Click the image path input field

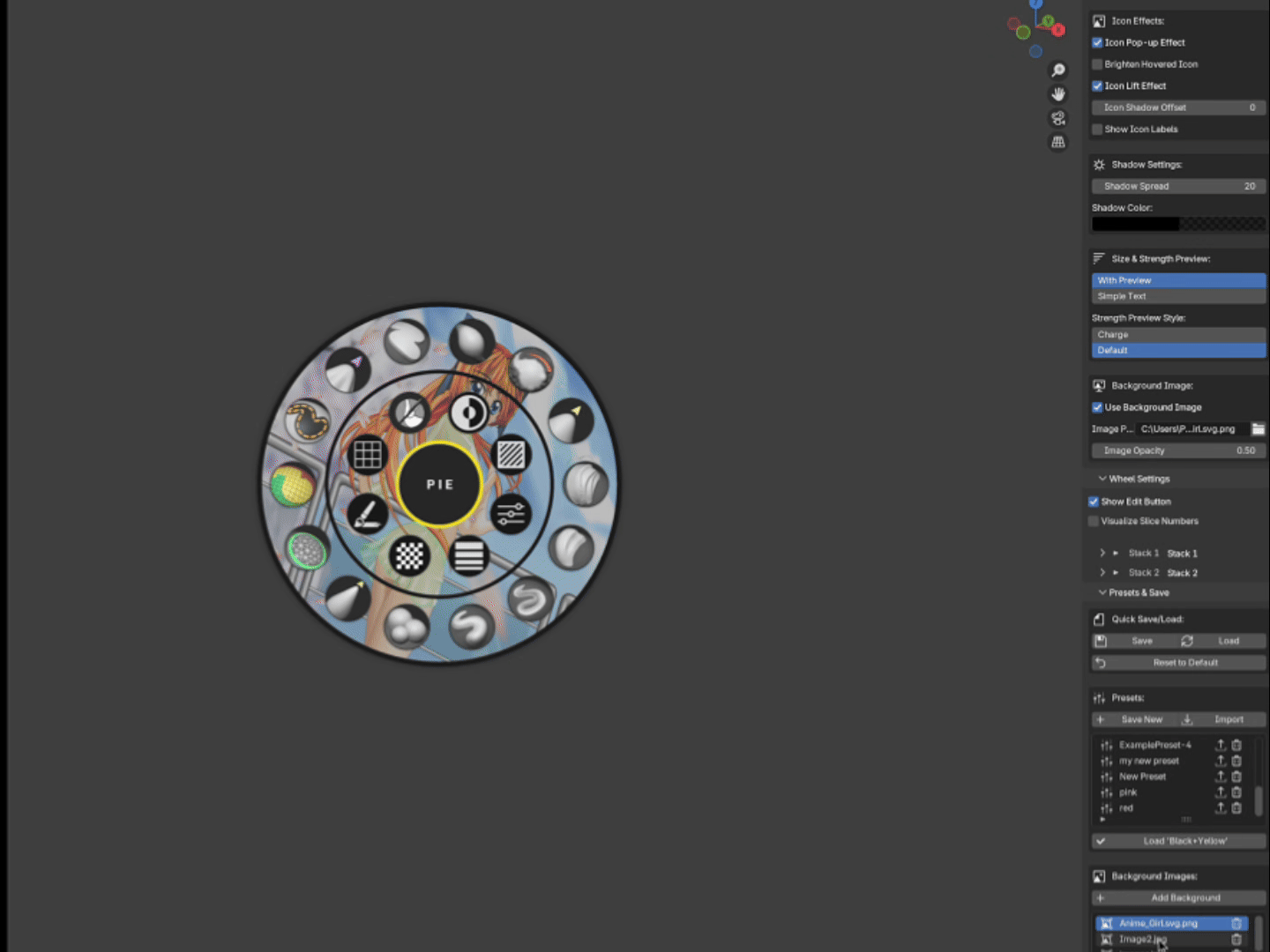pos(1192,429)
